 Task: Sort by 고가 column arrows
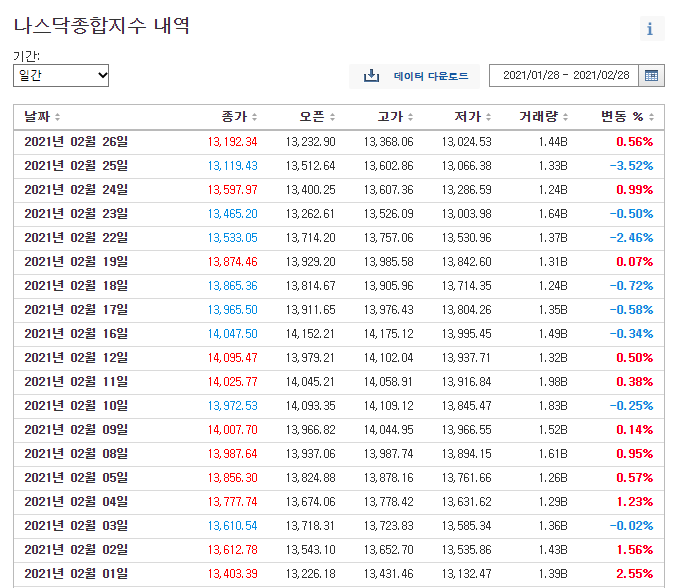pyautogui.click(x=411, y=117)
